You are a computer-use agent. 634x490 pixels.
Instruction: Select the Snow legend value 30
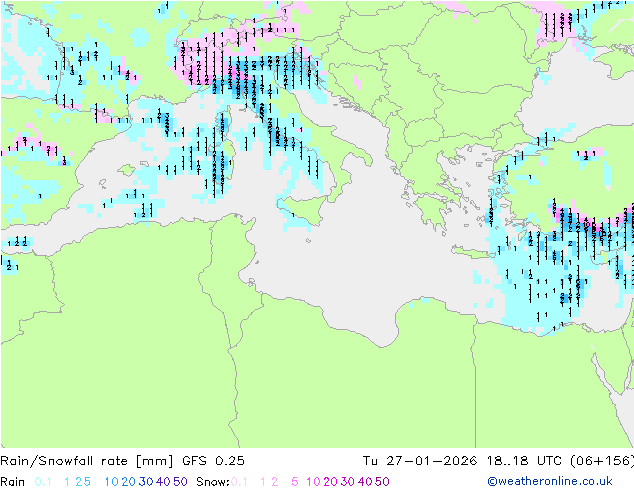coord(348,482)
